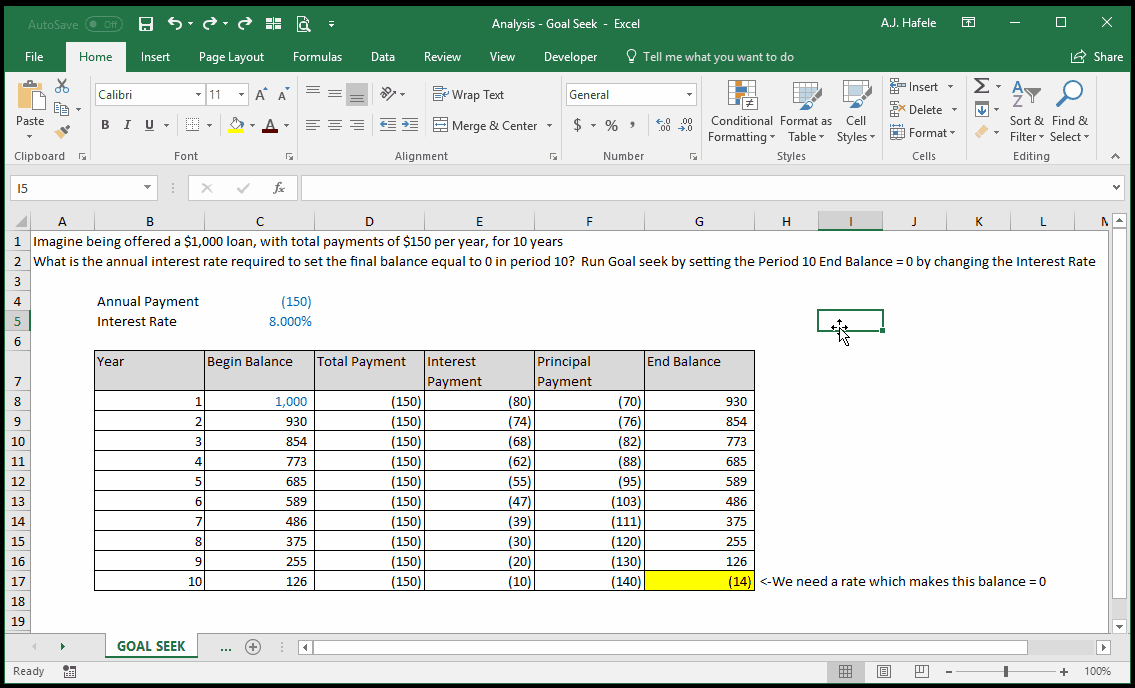Viewport: 1135px width, 688px height.
Task: Click the Clear eraser icon
Action: tap(982, 132)
